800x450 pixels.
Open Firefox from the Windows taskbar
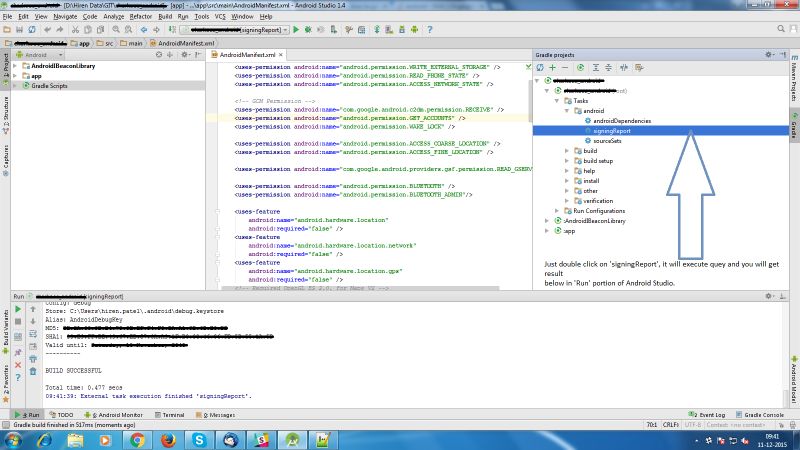168,440
